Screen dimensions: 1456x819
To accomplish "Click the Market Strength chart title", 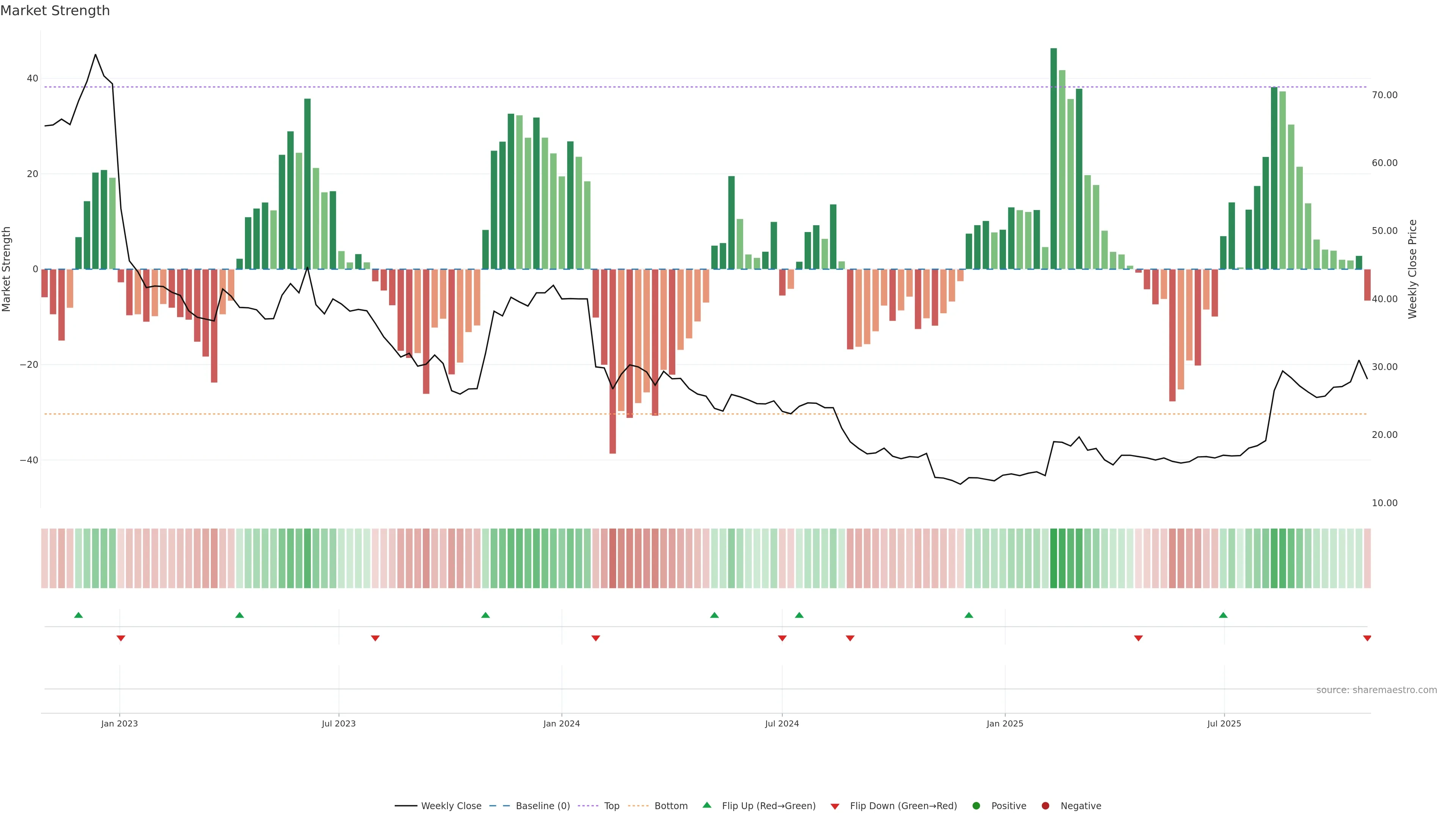I will (x=55, y=11).
